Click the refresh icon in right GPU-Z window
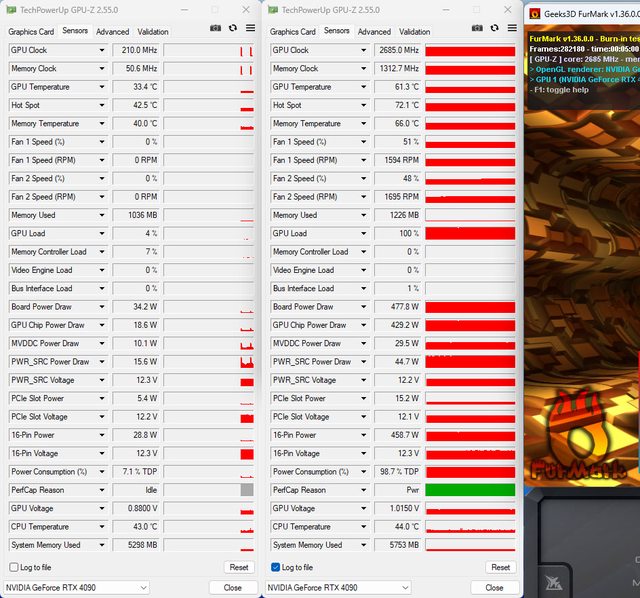Screen dimensions: 640x598 tap(495, 29)
